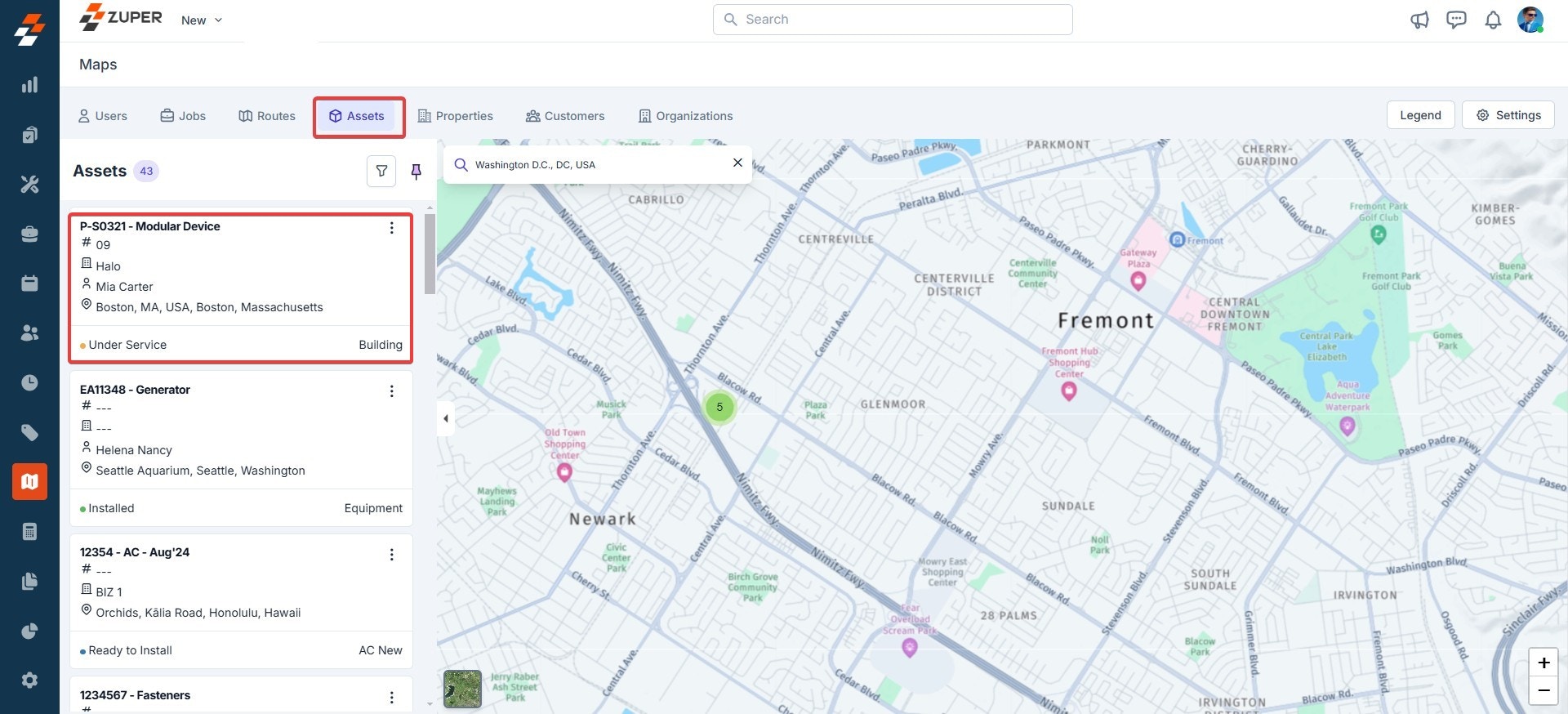The height and width of the screenshot is (714, 1568).
Task: Click the Helena Nancy customer name
Action: click(x=134, y=450)
